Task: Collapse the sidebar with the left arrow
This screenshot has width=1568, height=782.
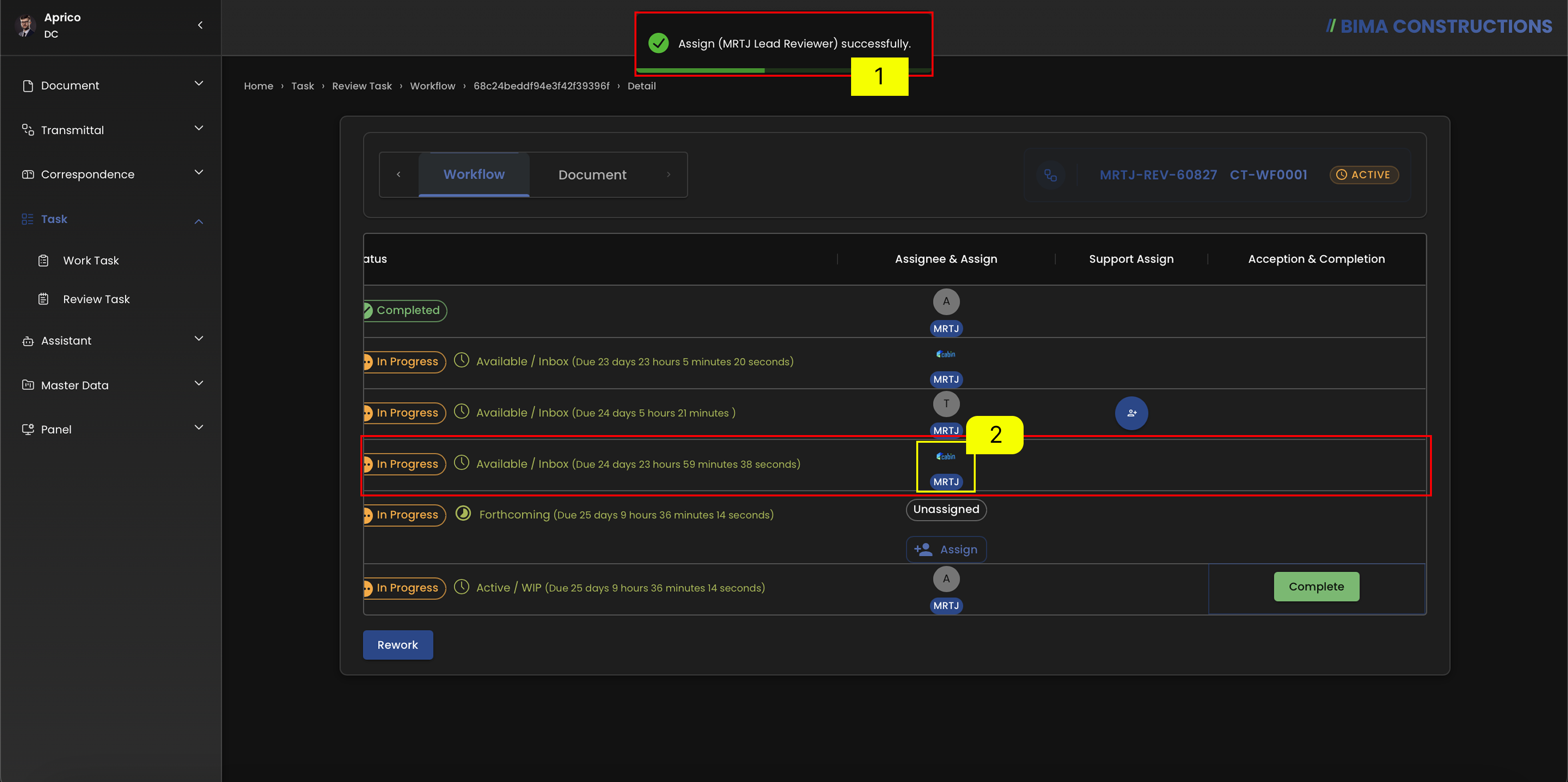Action: click(x=200, y=25)
